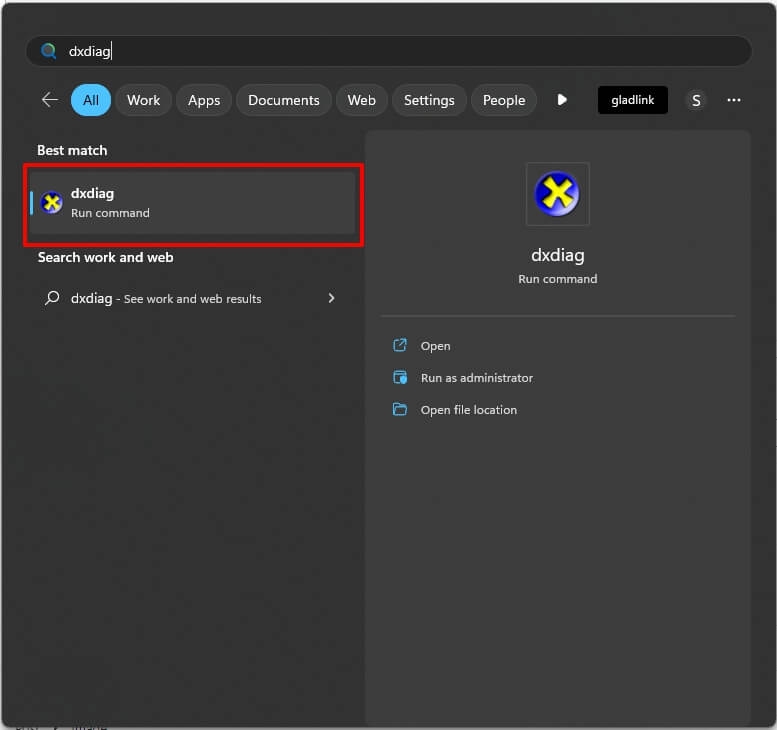
Task: Open the three-dot more options menu
Action: pos(733,100)
